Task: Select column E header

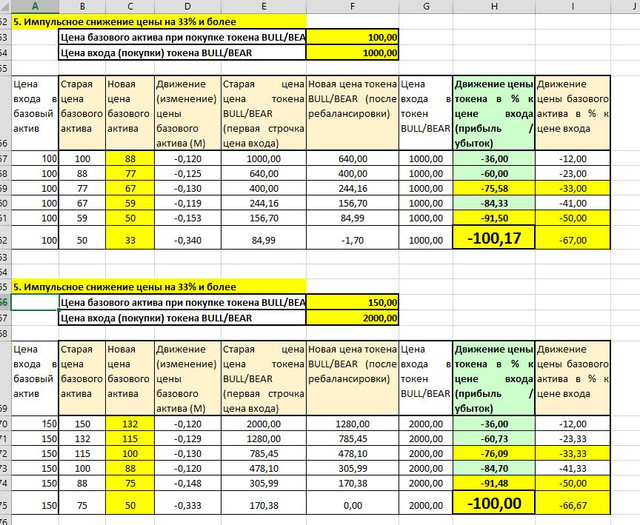Action: (264, 6)
